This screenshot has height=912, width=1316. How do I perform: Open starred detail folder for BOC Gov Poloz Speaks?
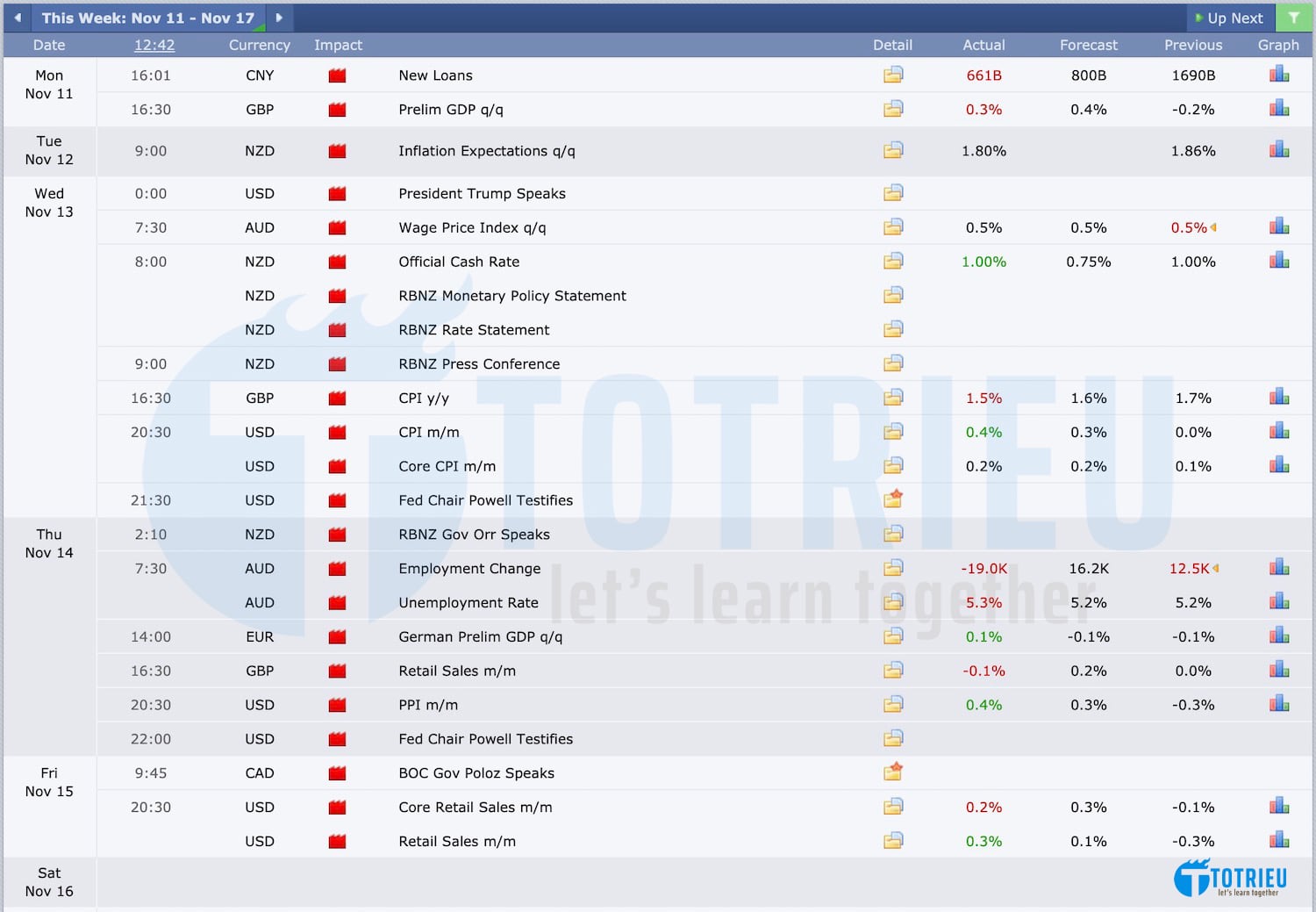(x=893, y=772)
